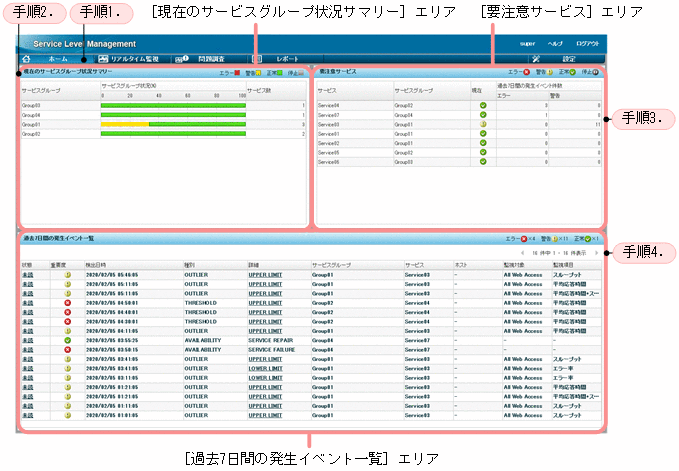The width and height of the screenshot is (679, 471).
Task: Click the warning severity icon on the 05:46:05 event
Action: (x=68, y=275)
